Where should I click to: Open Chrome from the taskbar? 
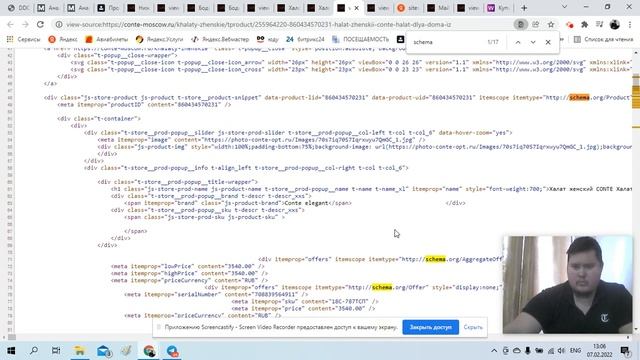(149, 351)
